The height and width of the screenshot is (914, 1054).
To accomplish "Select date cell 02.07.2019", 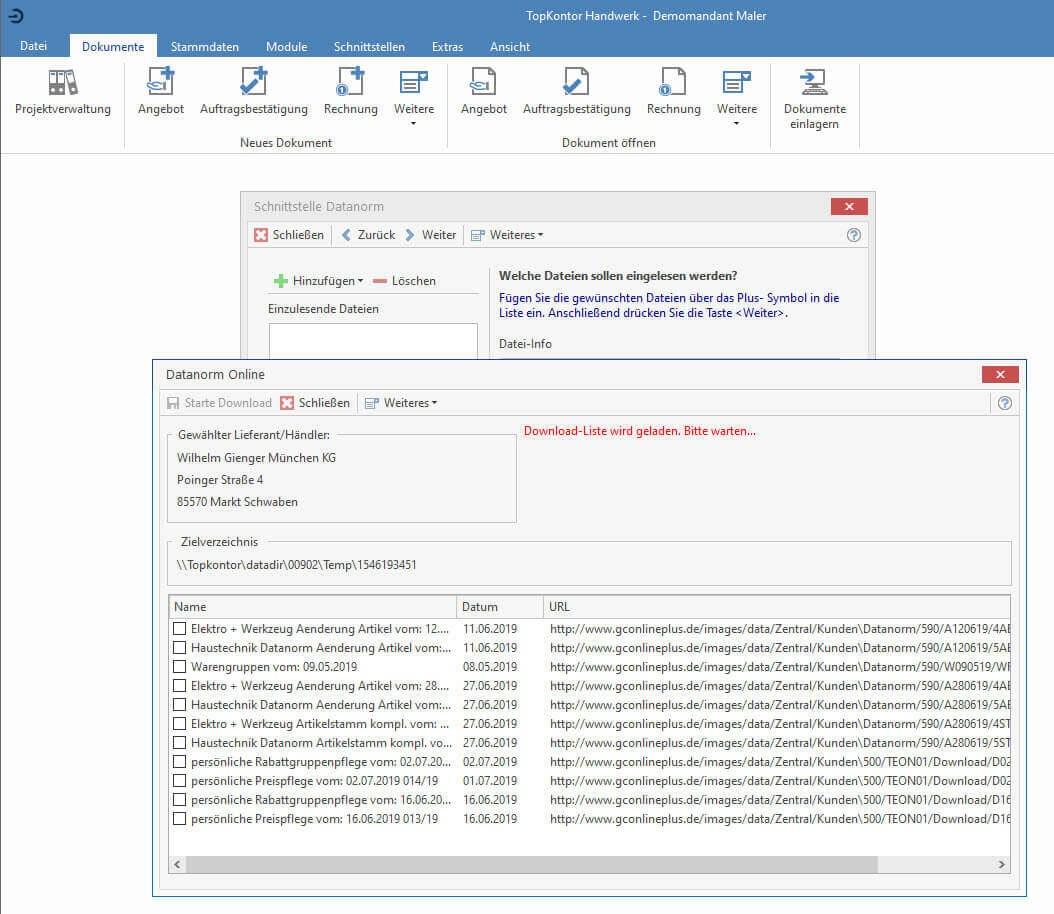I will [490, 761].
